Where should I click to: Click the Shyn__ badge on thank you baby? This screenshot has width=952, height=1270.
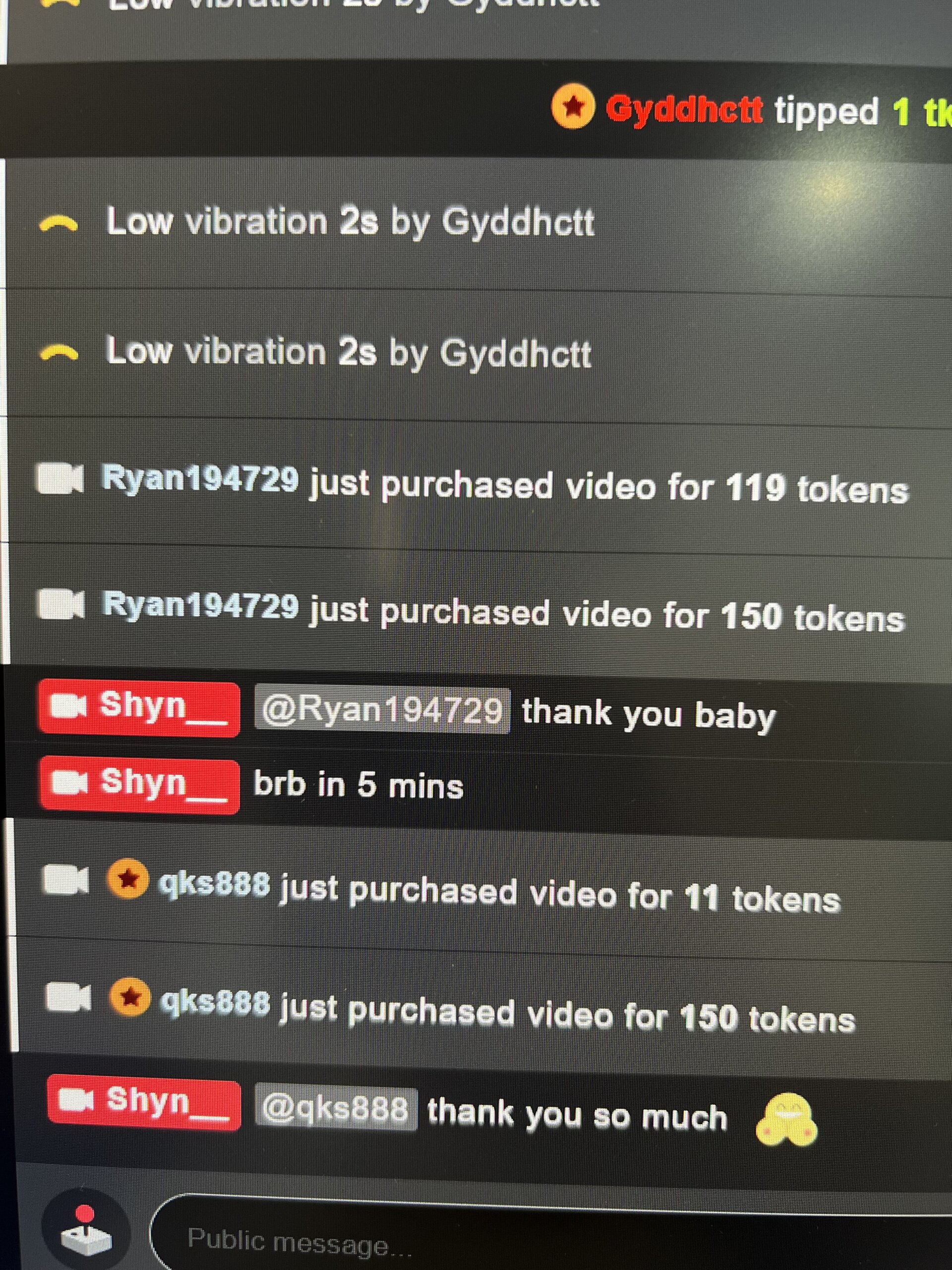[139, 709]
